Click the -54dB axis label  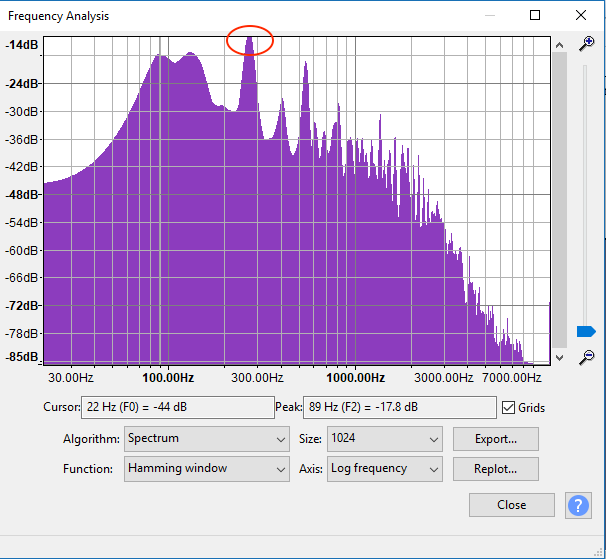click(22, 223)
